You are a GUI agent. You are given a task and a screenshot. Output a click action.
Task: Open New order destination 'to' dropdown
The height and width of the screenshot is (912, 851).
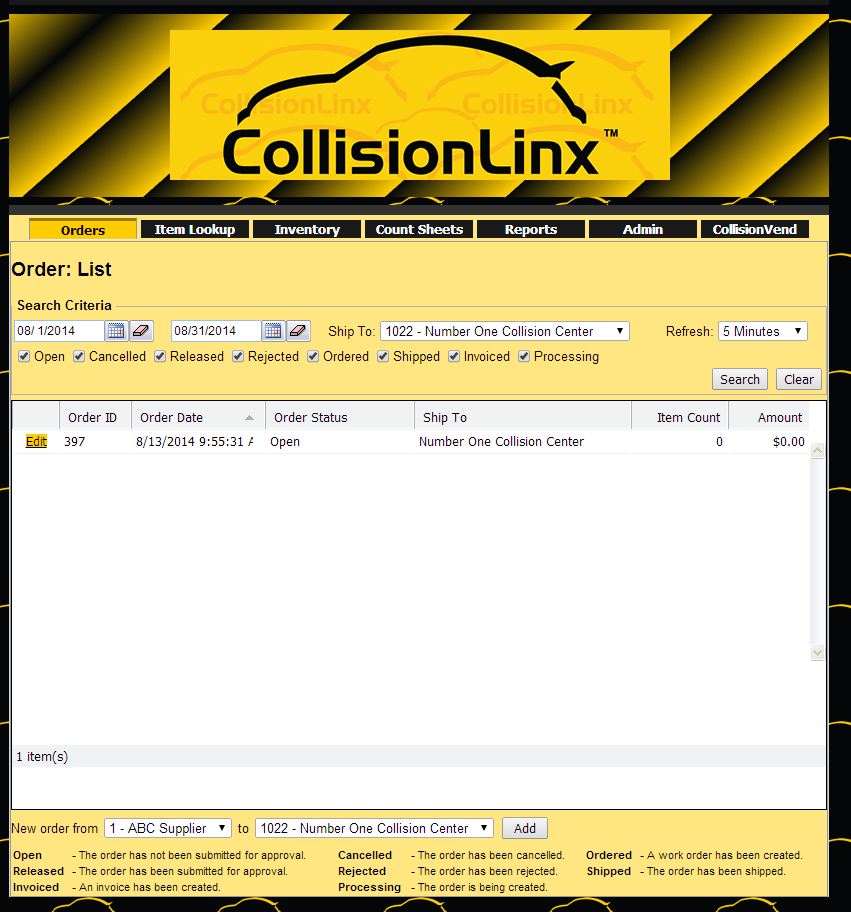375,828
